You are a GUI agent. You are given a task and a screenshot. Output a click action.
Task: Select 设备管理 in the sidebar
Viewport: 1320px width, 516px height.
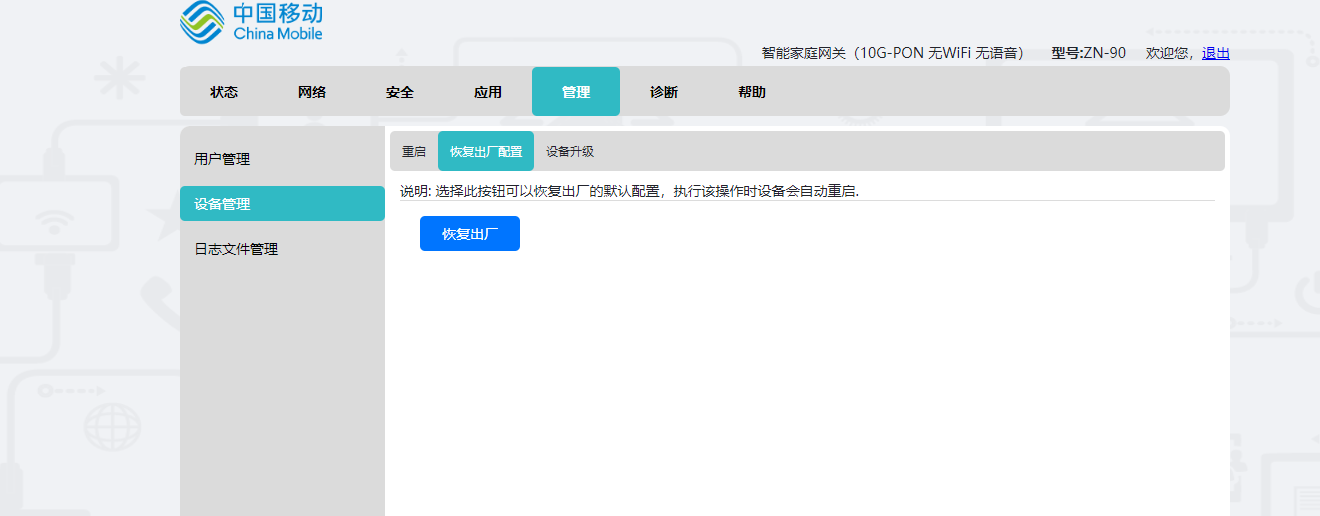tap(282, 204)
